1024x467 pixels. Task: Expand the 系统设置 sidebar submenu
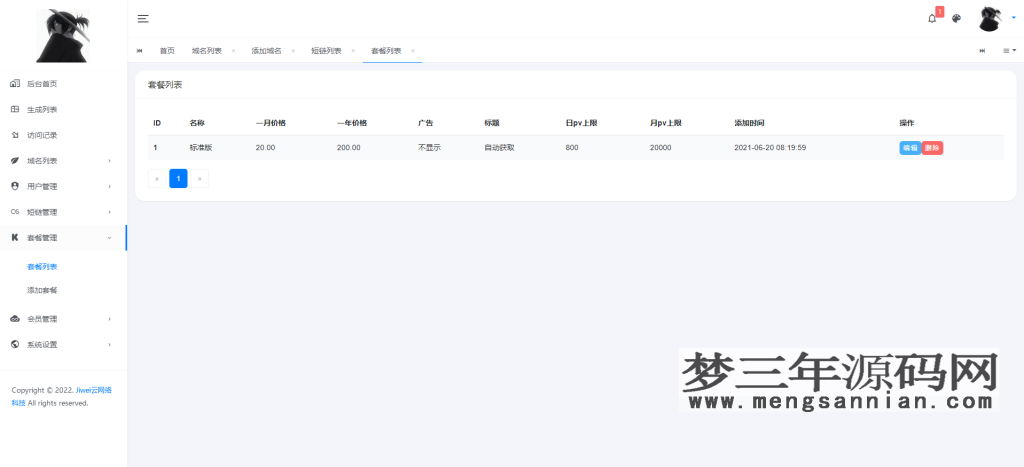(x=63, y=344)
